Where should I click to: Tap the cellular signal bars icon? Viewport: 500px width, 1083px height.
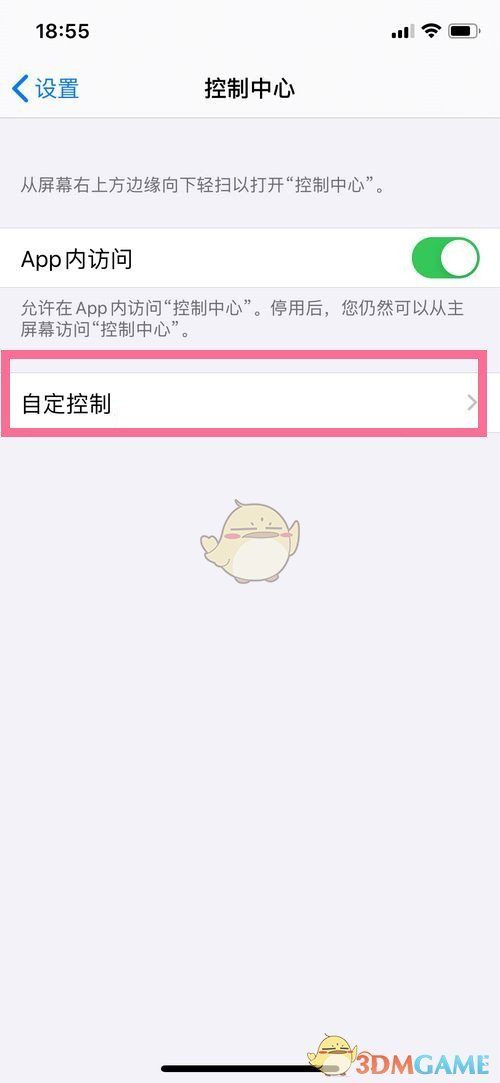(403, 32)
